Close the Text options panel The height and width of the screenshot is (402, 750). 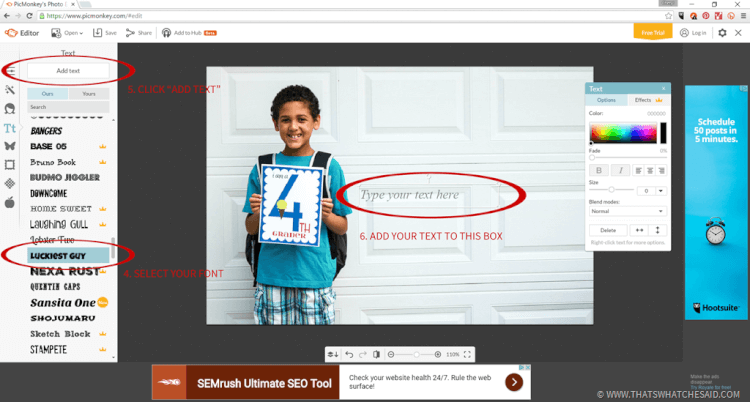pos(663,89)
